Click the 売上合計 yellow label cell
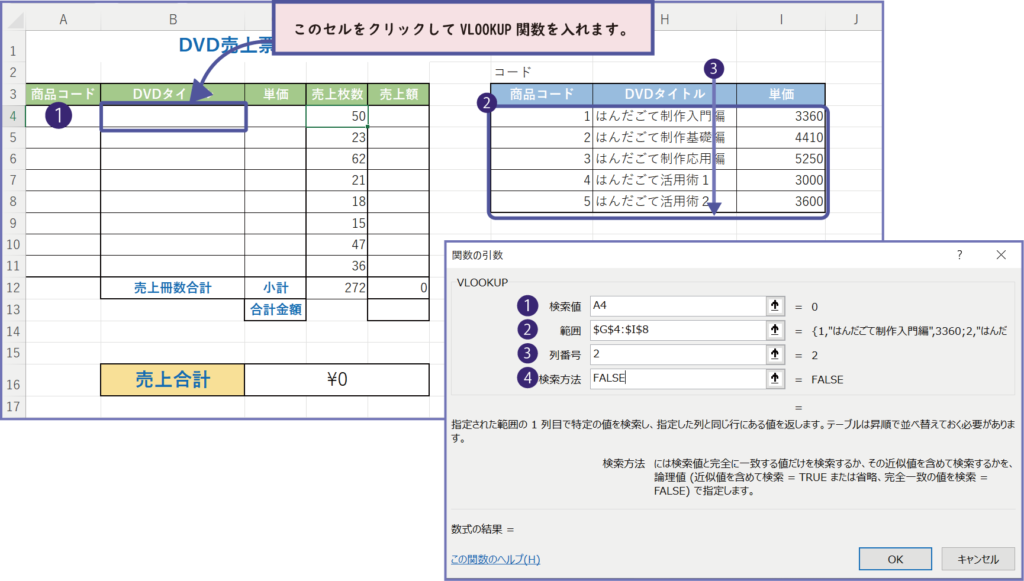 click(x=172, y=380)
